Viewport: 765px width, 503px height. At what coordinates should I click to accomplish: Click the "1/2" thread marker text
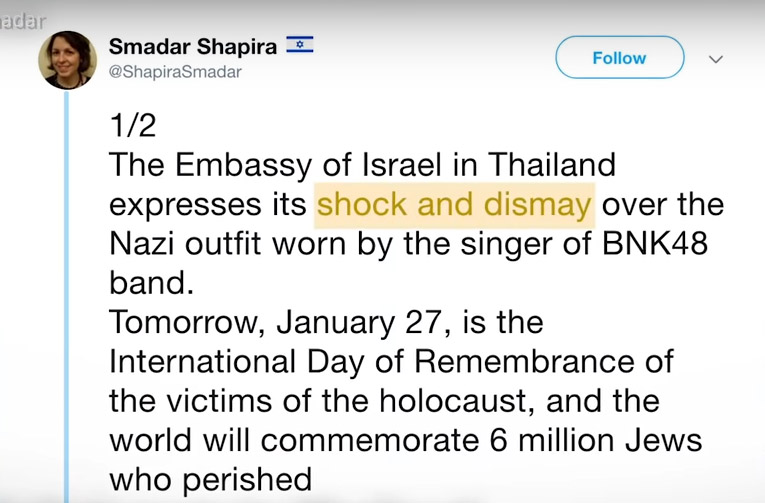click(x=132, y=124)
